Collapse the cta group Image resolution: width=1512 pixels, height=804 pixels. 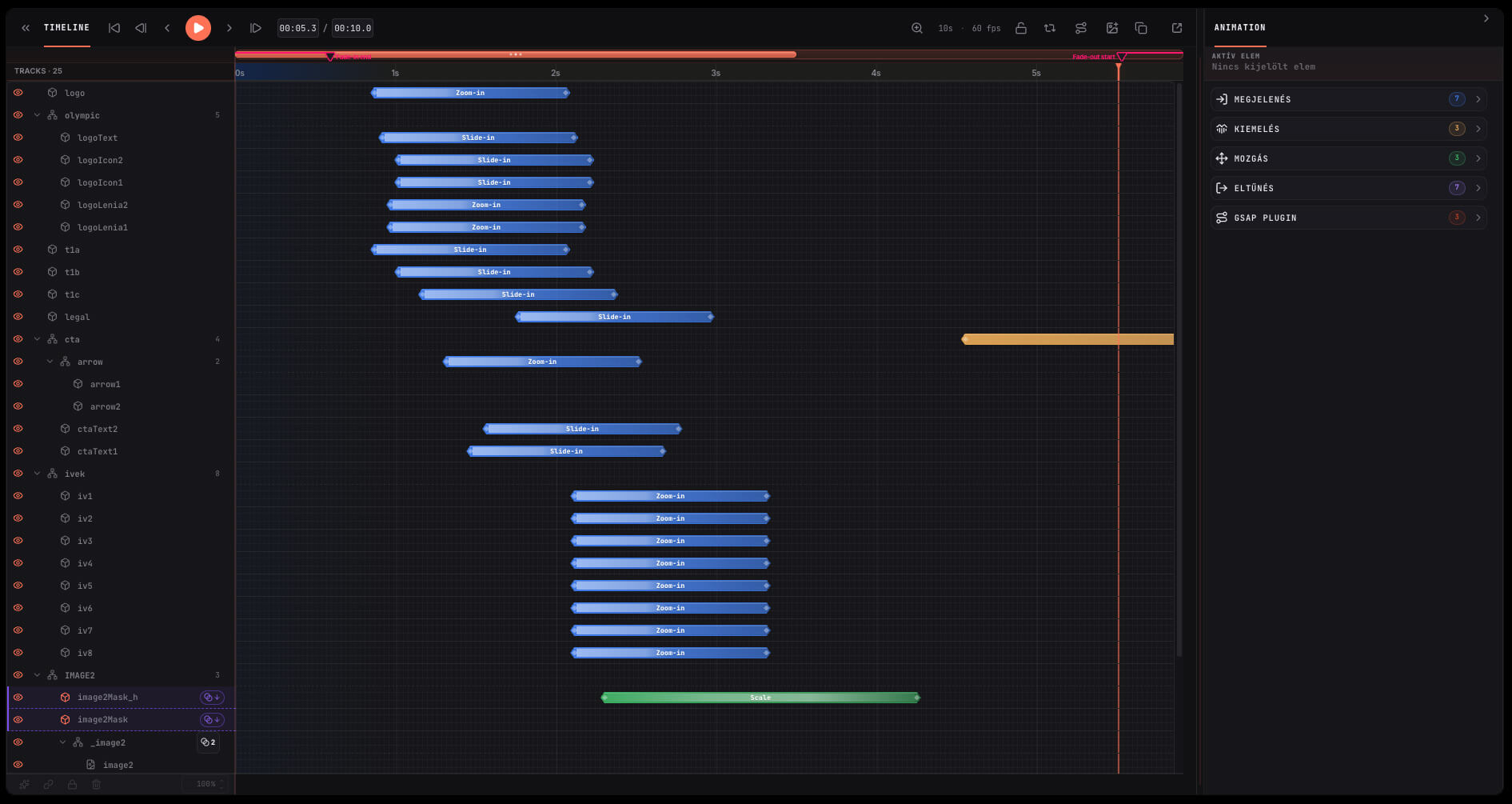point(37,339)
